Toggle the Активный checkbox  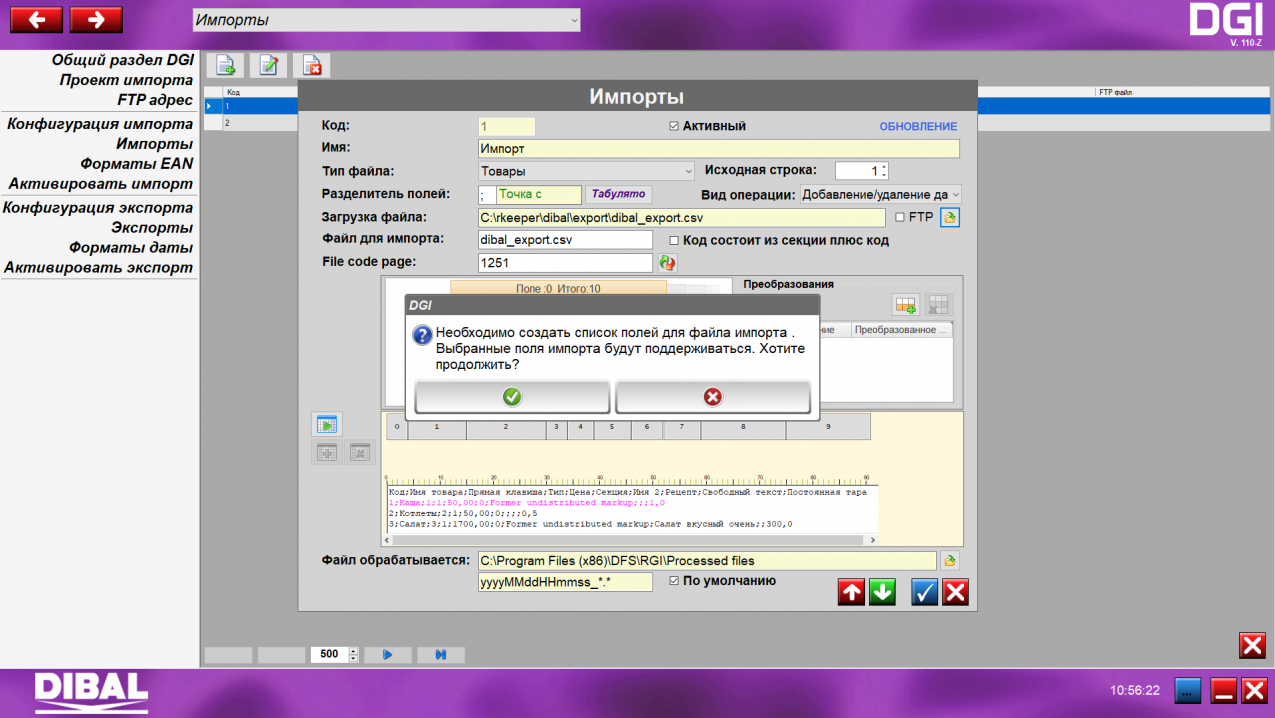pos(674,126)
